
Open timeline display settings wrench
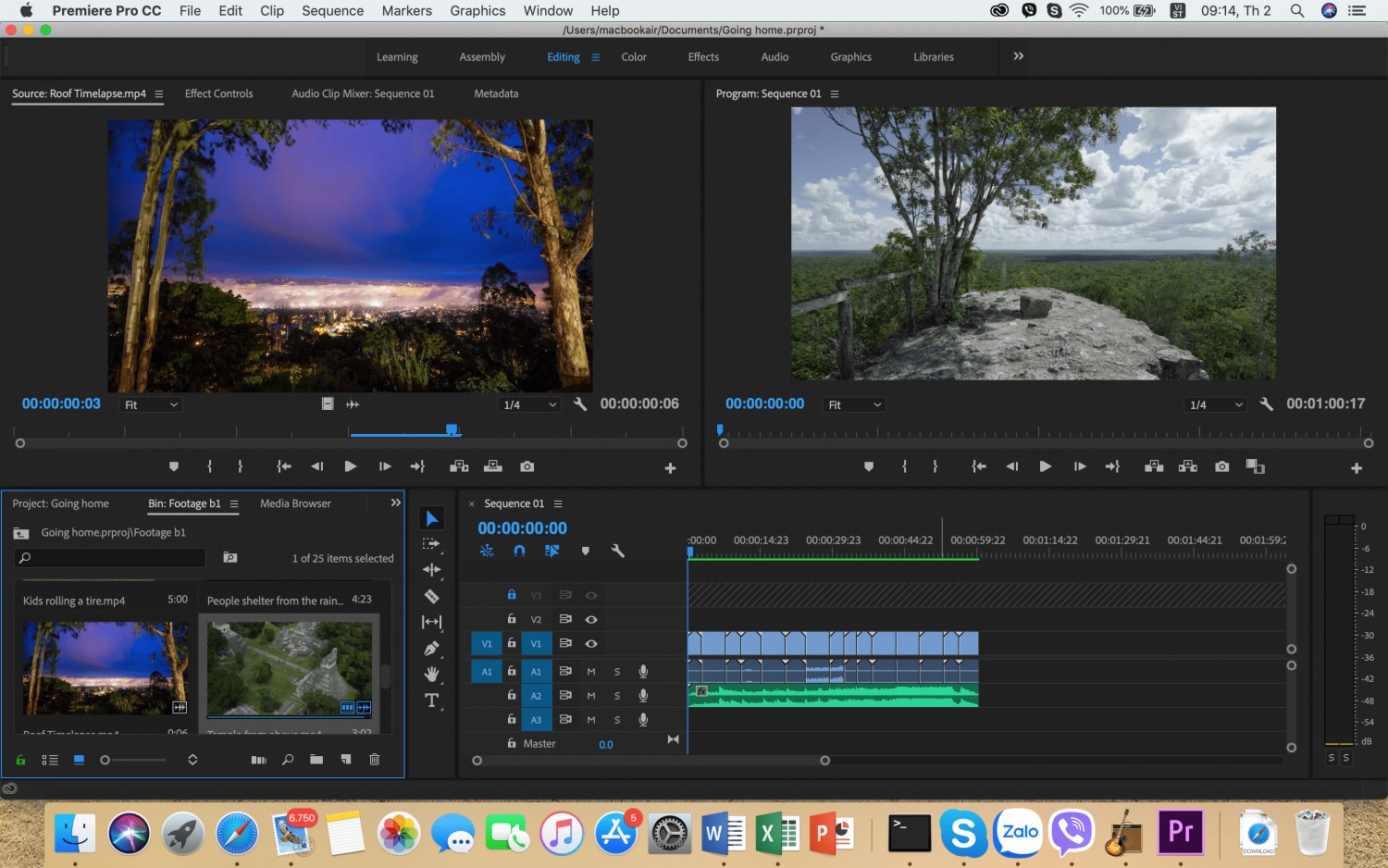(618, 551)
